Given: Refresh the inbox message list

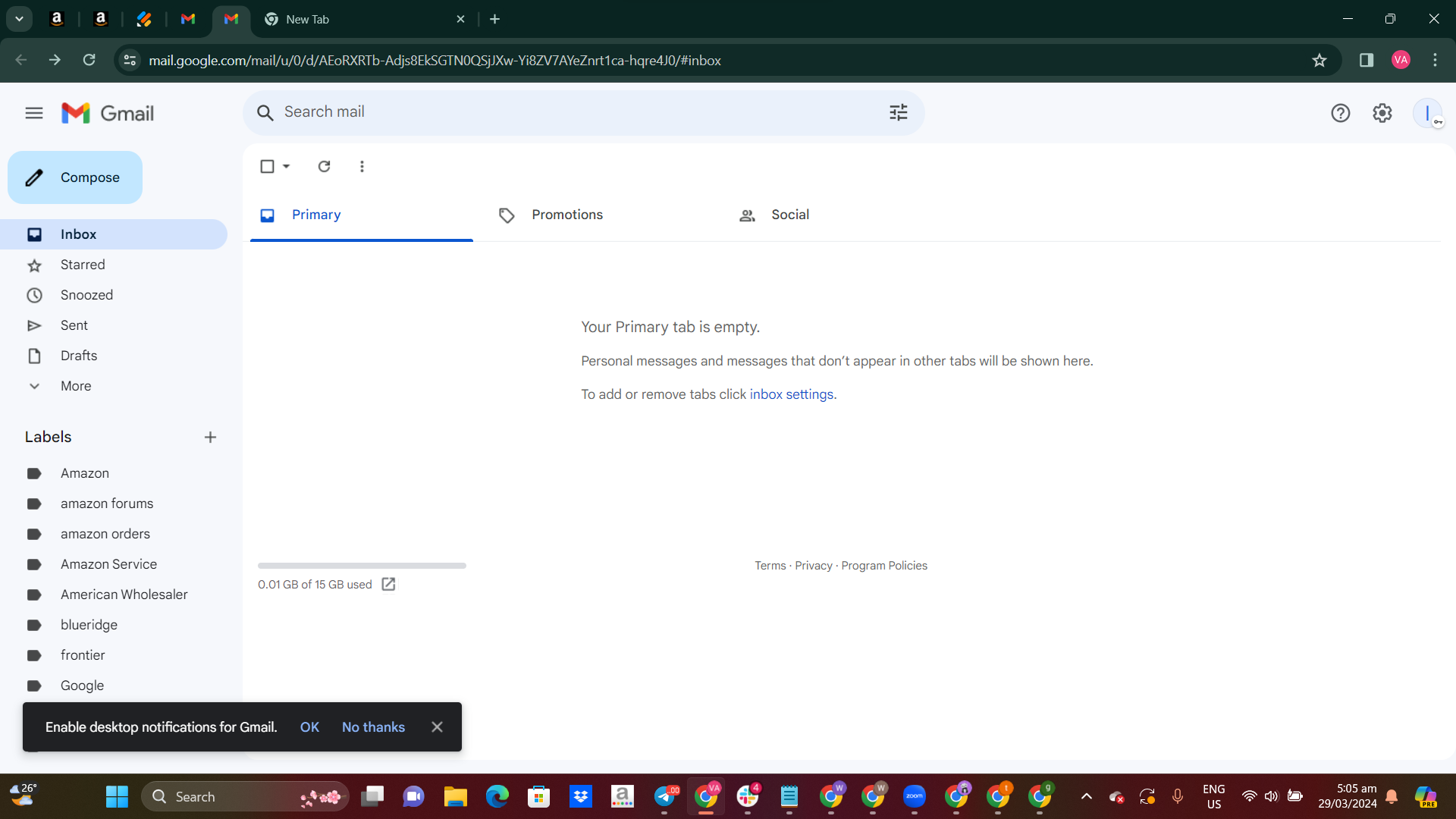Looking at the screenshot, I should [324, 166].
